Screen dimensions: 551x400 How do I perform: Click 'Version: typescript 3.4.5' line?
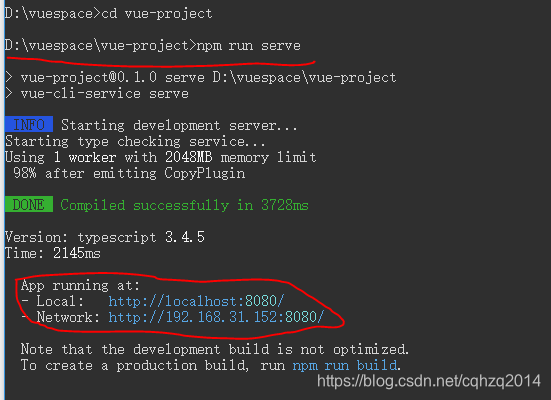click(x=105, y=237)
